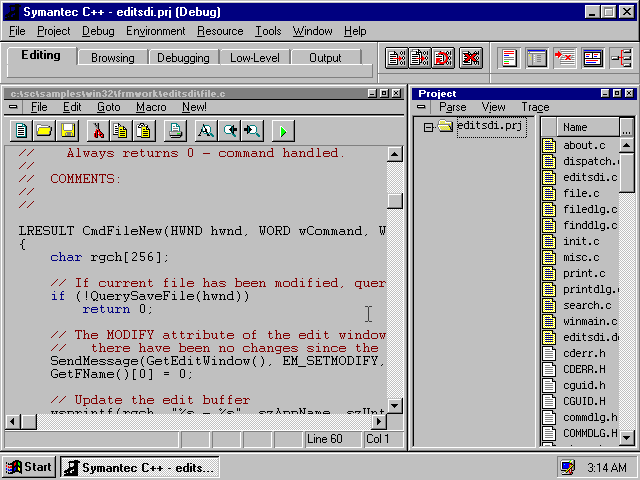The width and height of the screenshot is (640, 480).
Task: Click editor horizontal scrollbar right arrow
Action: tap(379, 421)
